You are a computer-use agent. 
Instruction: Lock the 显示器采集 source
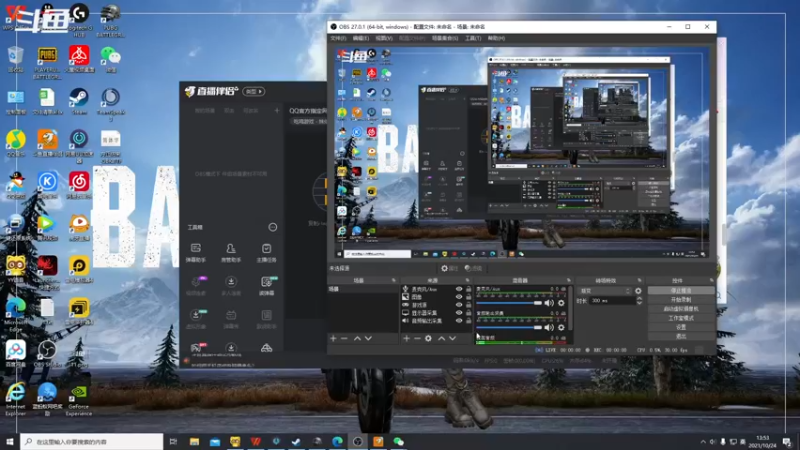pyautogui.click(x=468, y=313)
